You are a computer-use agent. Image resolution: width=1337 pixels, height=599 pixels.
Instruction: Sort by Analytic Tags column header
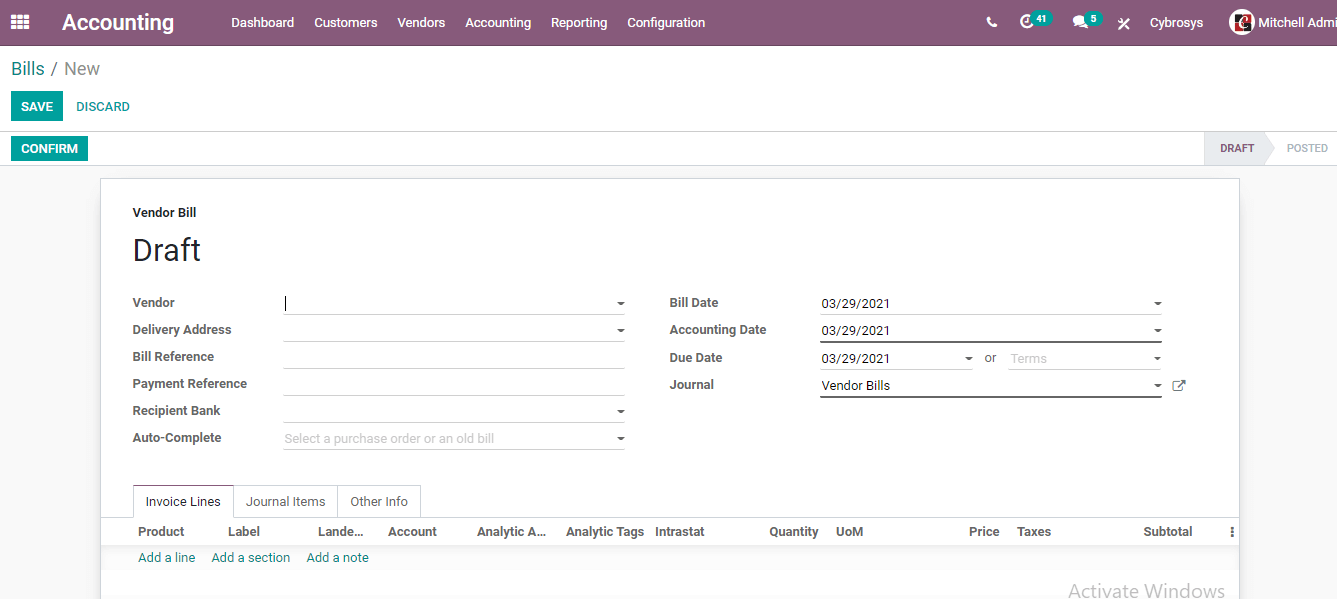click(605, 532)
